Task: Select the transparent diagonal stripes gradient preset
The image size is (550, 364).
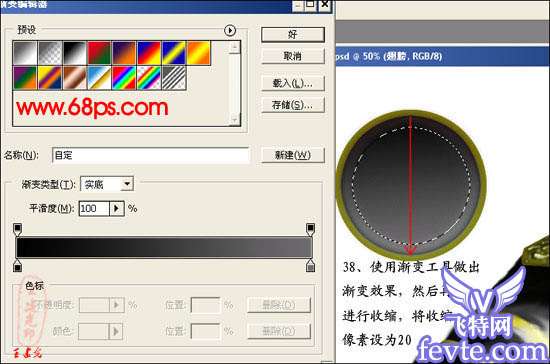Action: pos(174,78)
